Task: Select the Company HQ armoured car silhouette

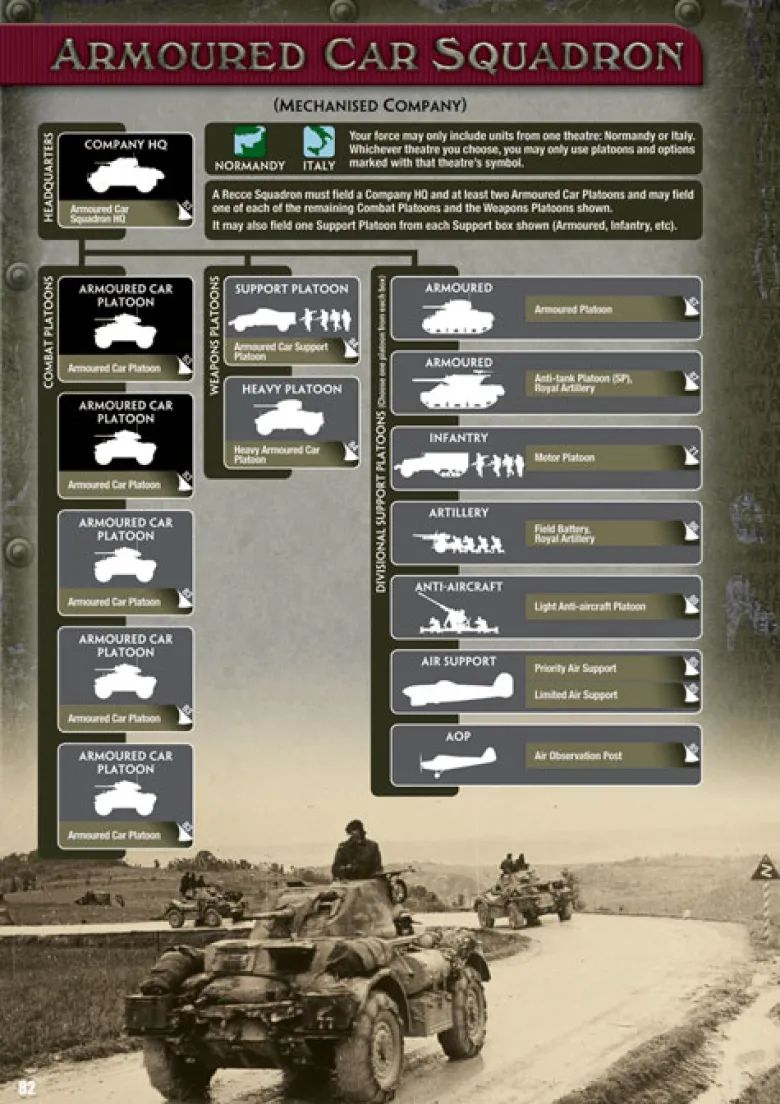Action: point(125,175)
